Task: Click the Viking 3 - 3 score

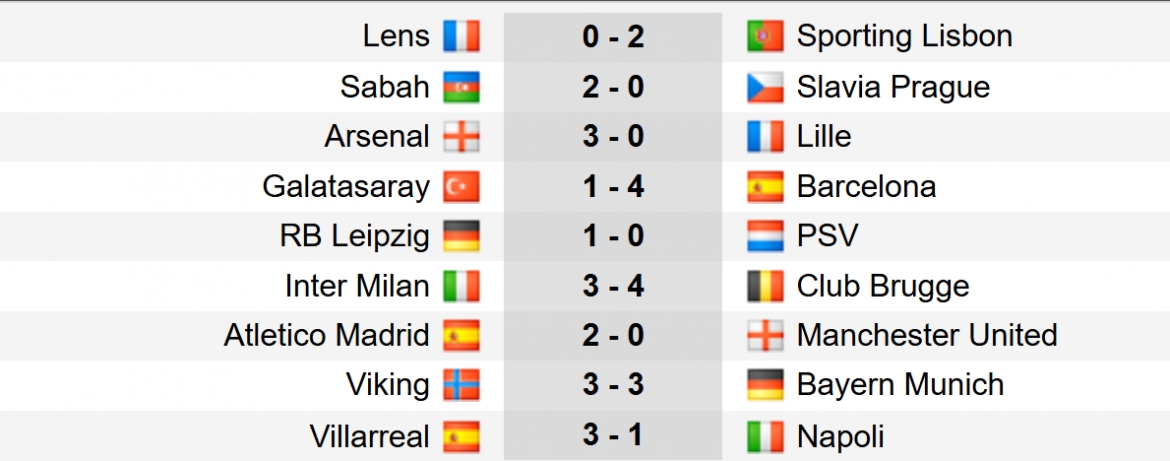Action: [613, 386]
